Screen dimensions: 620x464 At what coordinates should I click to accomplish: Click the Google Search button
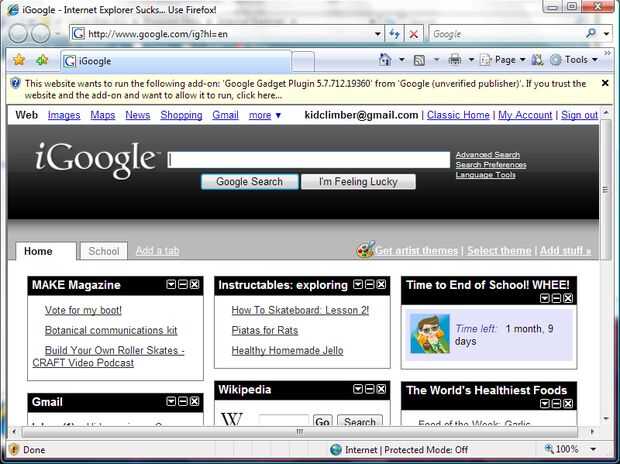[x=250, y=182]
